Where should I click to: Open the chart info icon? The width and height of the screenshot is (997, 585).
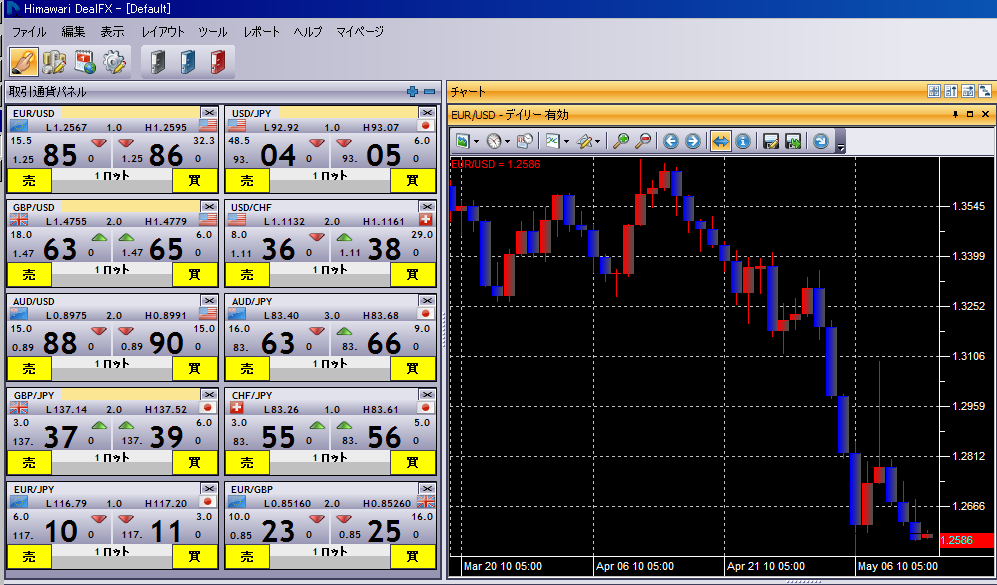[x=743, y=142]
